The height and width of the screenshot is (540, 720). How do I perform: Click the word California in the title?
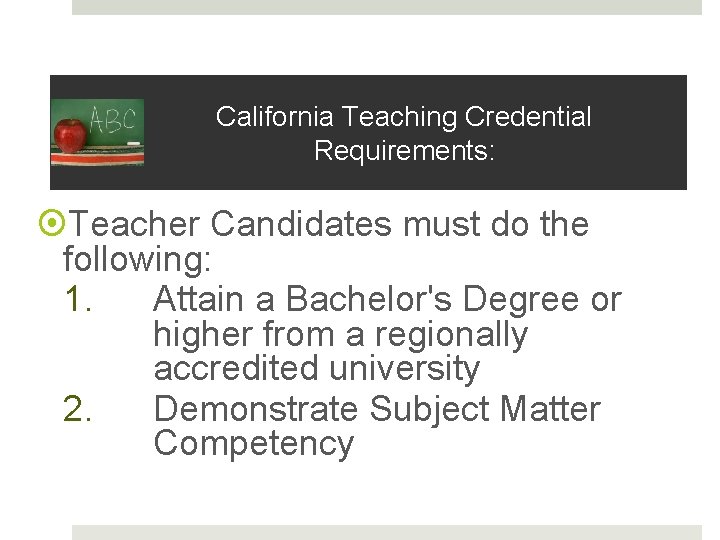(x=275, y=117)
